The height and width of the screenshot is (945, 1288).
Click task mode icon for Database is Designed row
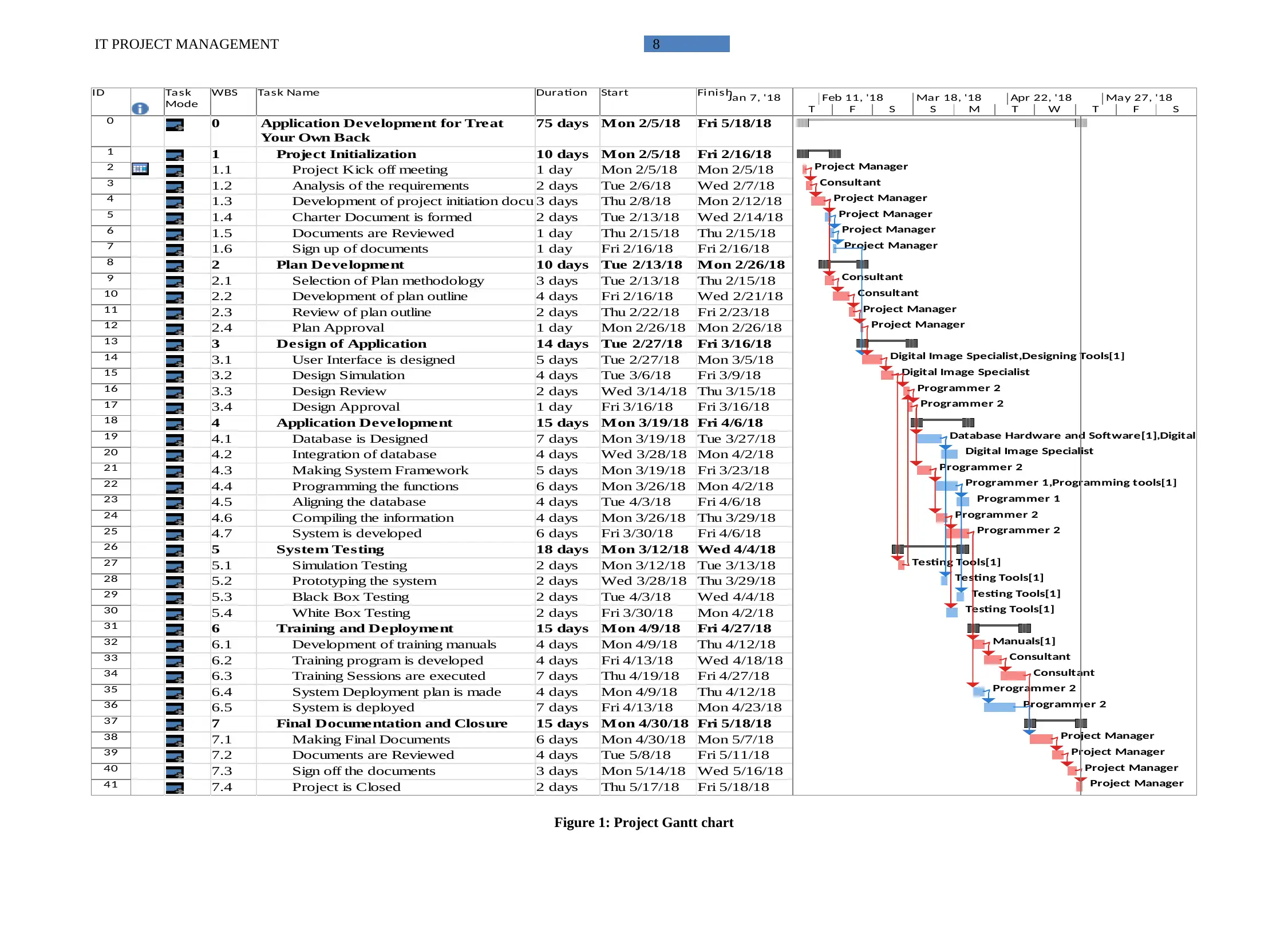tap(175, 439)
